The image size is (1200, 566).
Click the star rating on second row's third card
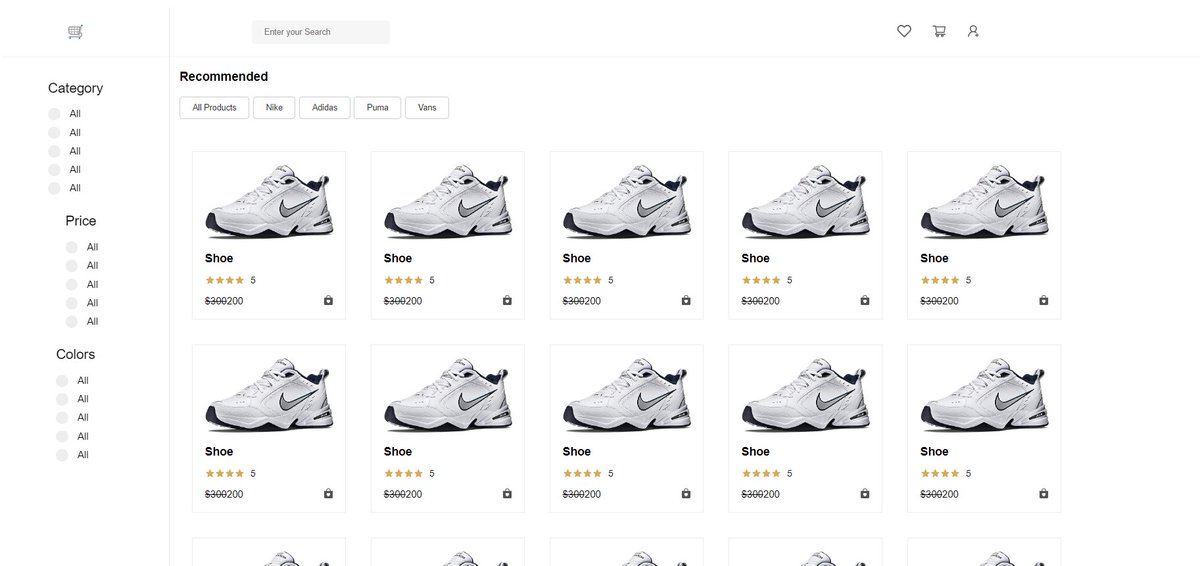[x=583, y=473]
